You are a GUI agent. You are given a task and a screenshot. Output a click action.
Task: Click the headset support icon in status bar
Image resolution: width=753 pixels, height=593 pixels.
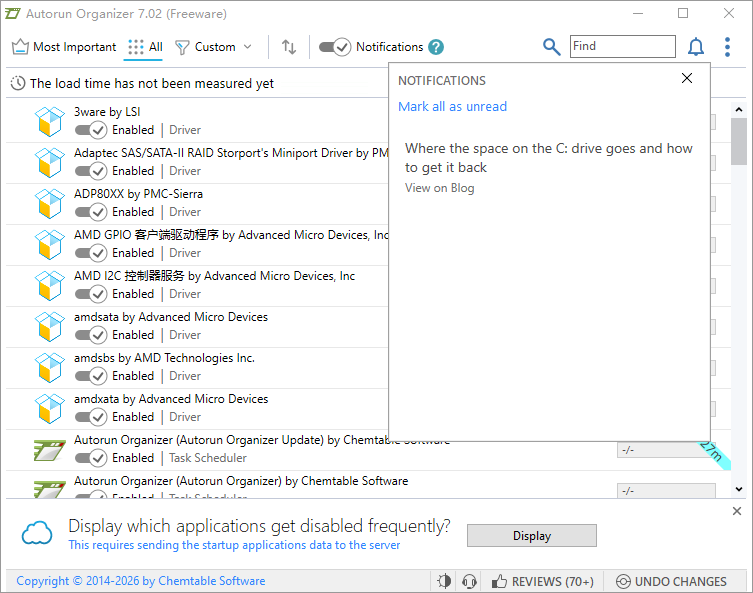pos(469,581)
